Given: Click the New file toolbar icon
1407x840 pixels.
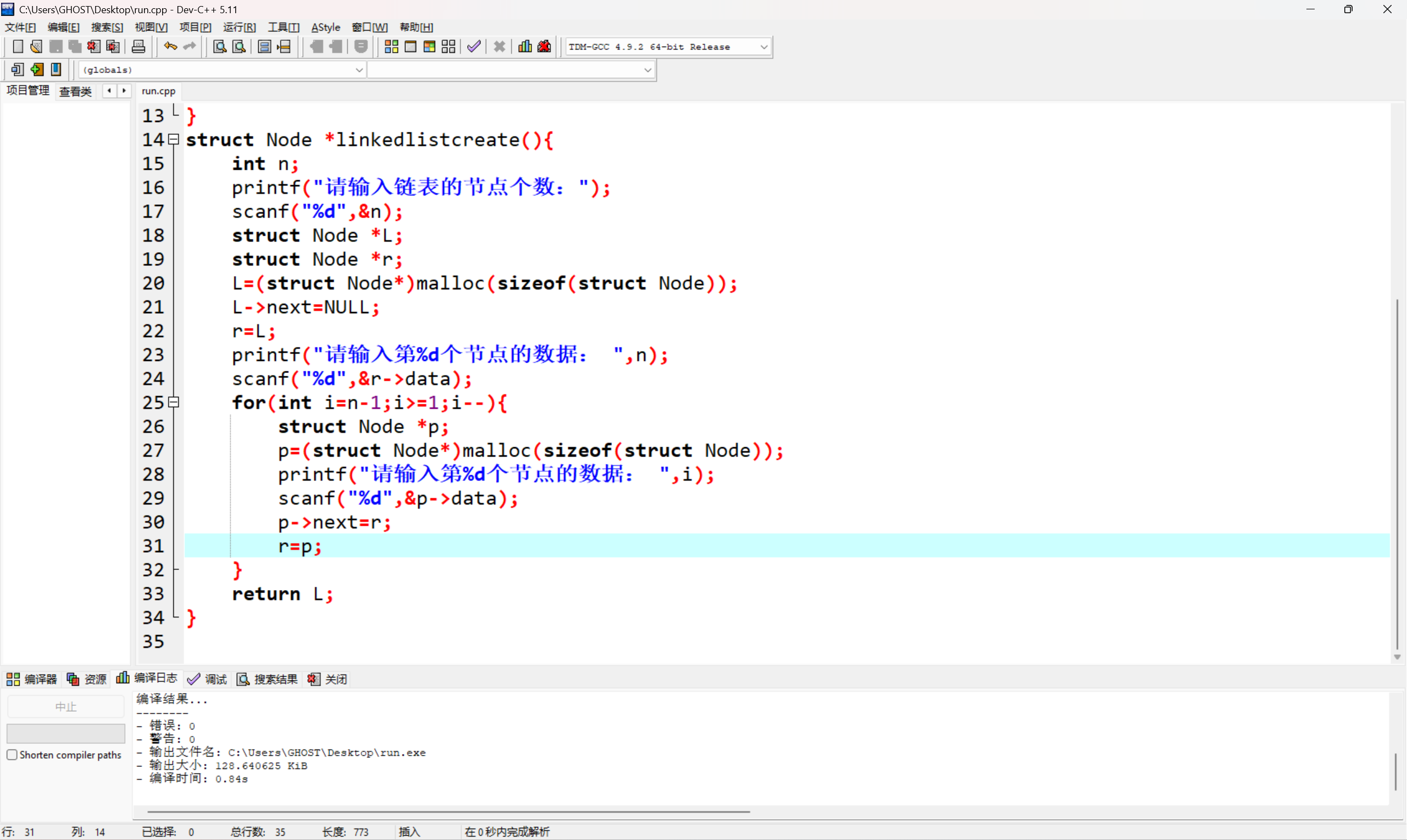Looking at the screenshot, I should pos(18,47).
